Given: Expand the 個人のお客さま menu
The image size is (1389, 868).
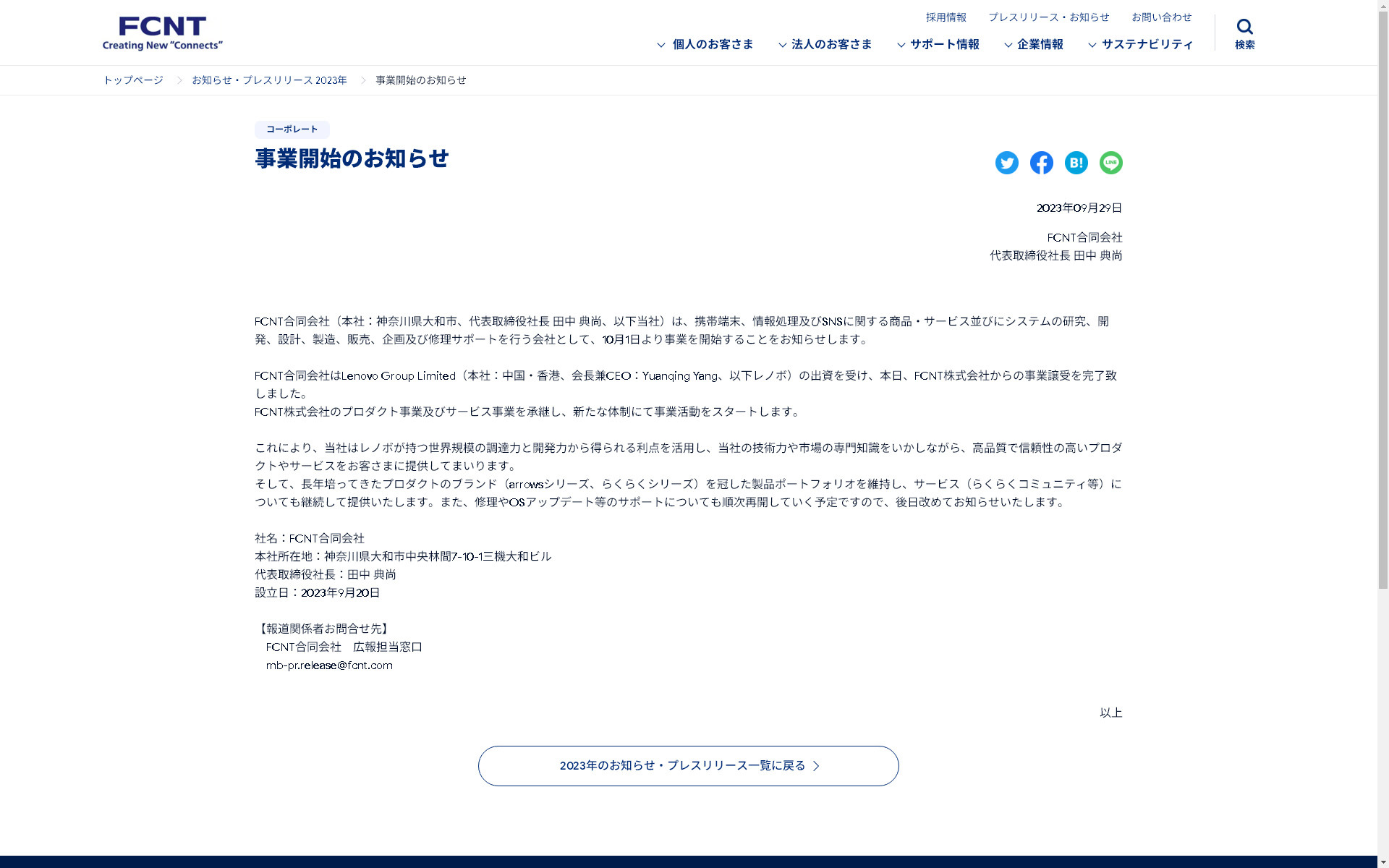Looking at the screenshot, I should tap(705, 45).
